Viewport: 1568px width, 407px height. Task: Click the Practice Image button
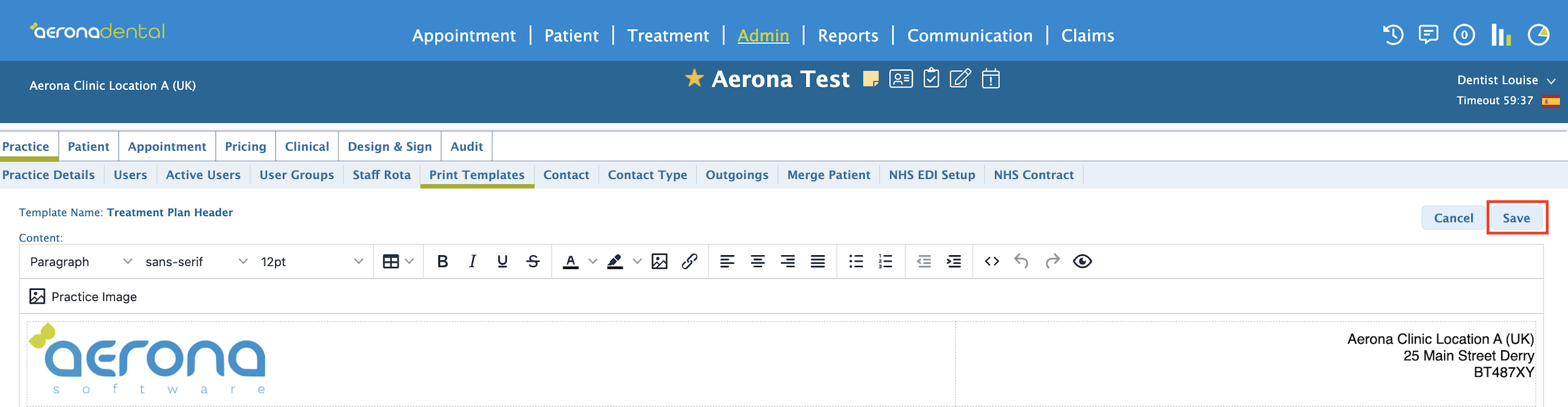tap(83, 297)
